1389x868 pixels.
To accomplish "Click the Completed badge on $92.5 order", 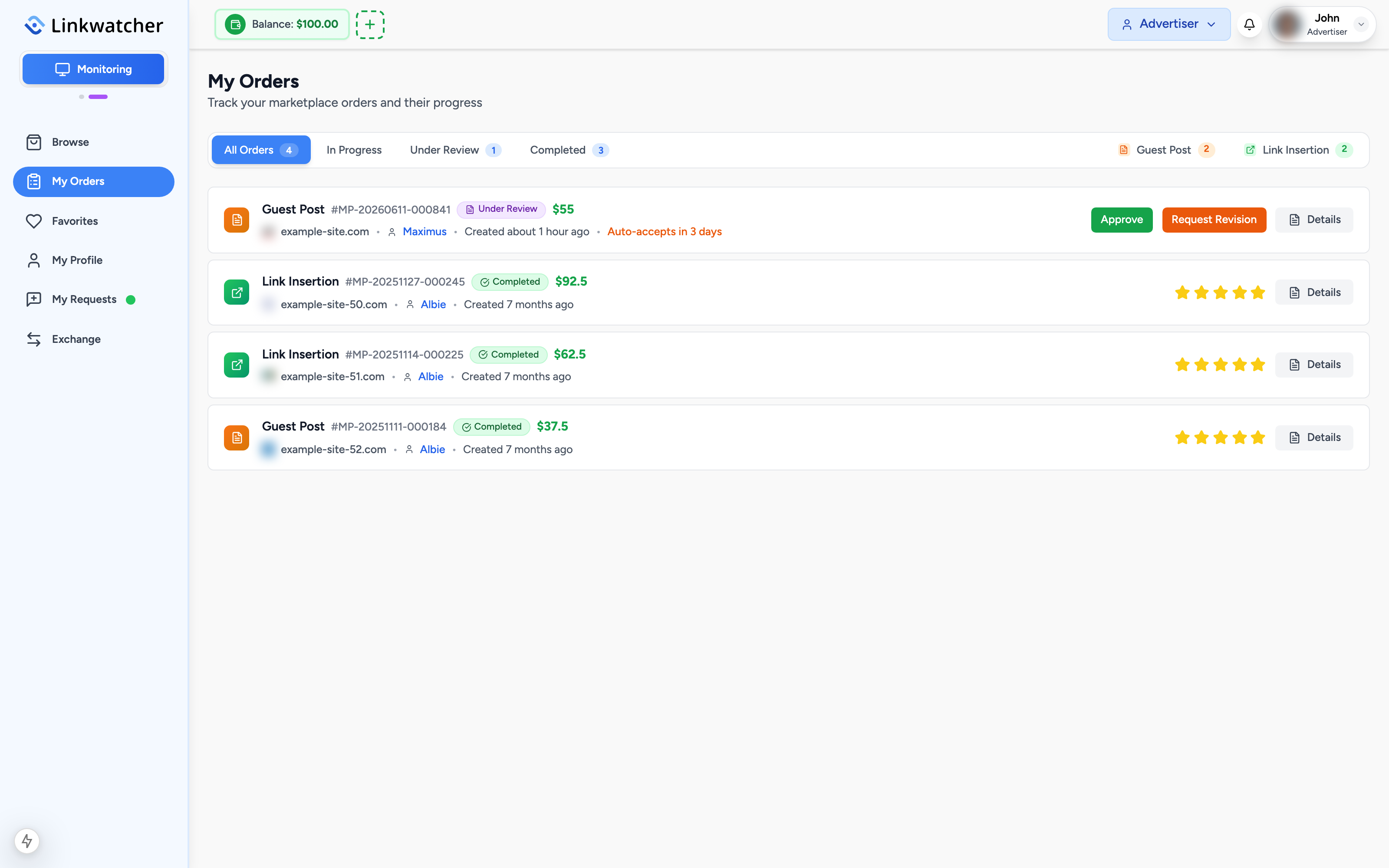I will coord(510,282).
